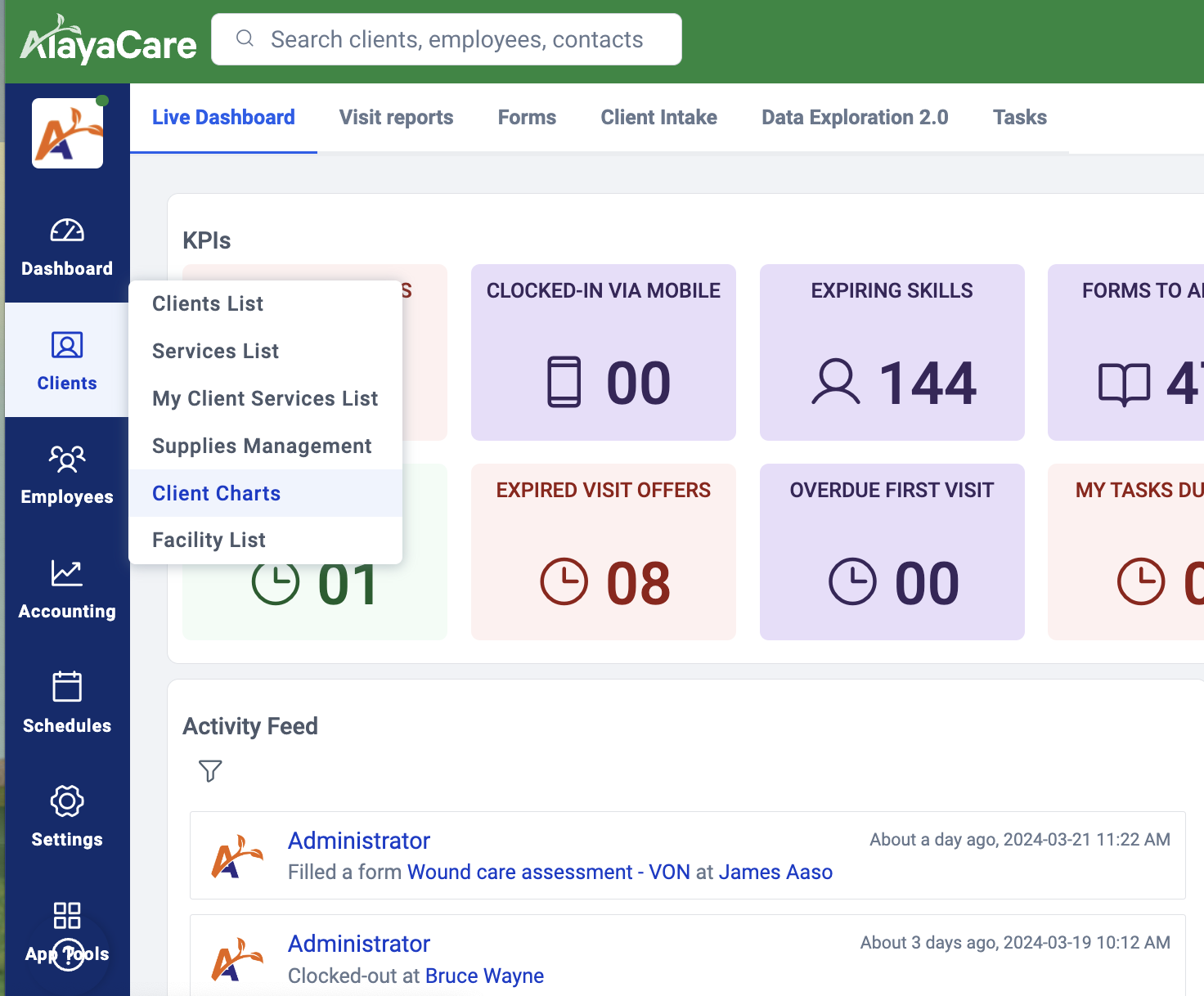1204x996 pixels.
Task: Select Facility List menu entry
Action: (209, 540)
